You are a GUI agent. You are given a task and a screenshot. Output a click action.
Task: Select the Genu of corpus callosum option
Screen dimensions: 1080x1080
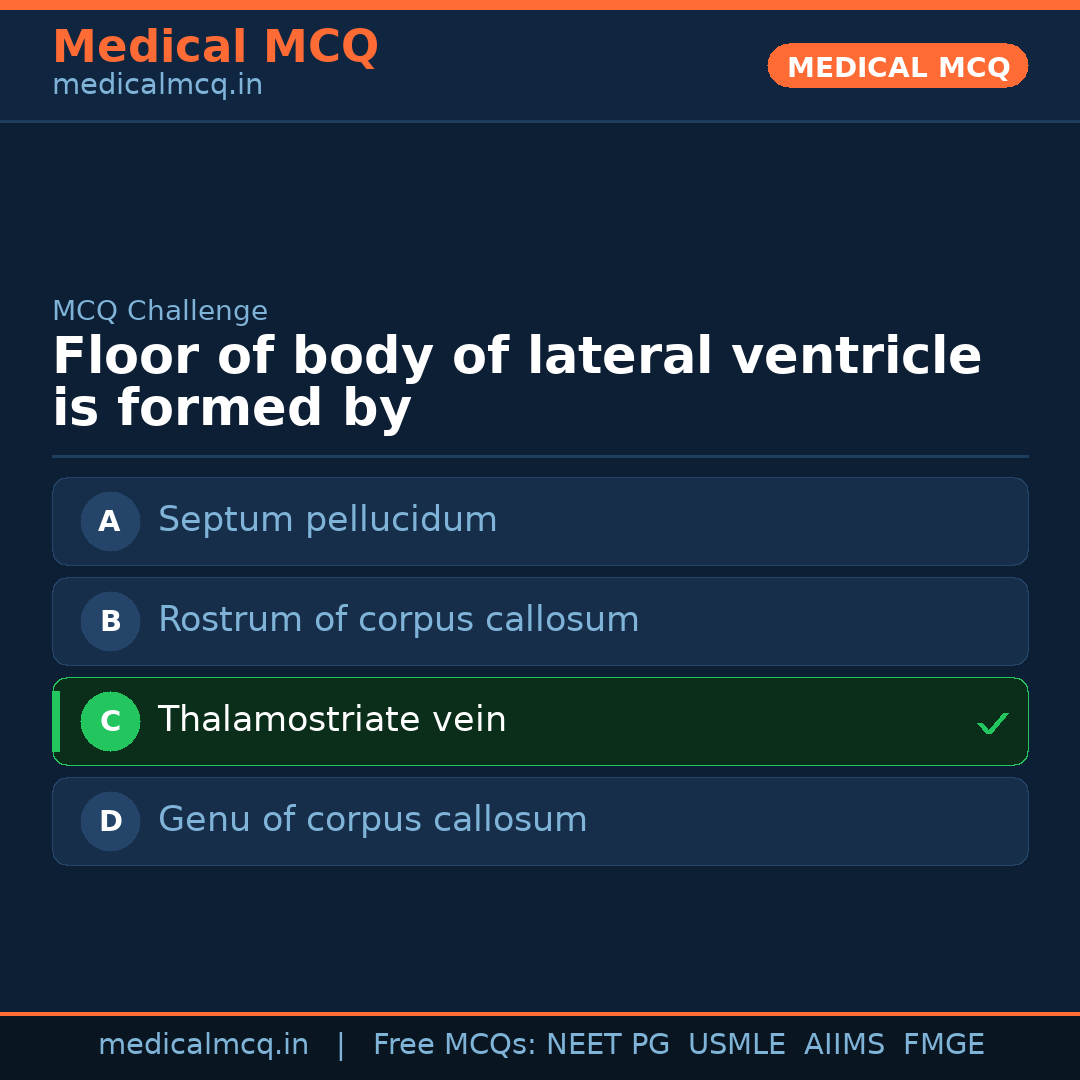540,821
